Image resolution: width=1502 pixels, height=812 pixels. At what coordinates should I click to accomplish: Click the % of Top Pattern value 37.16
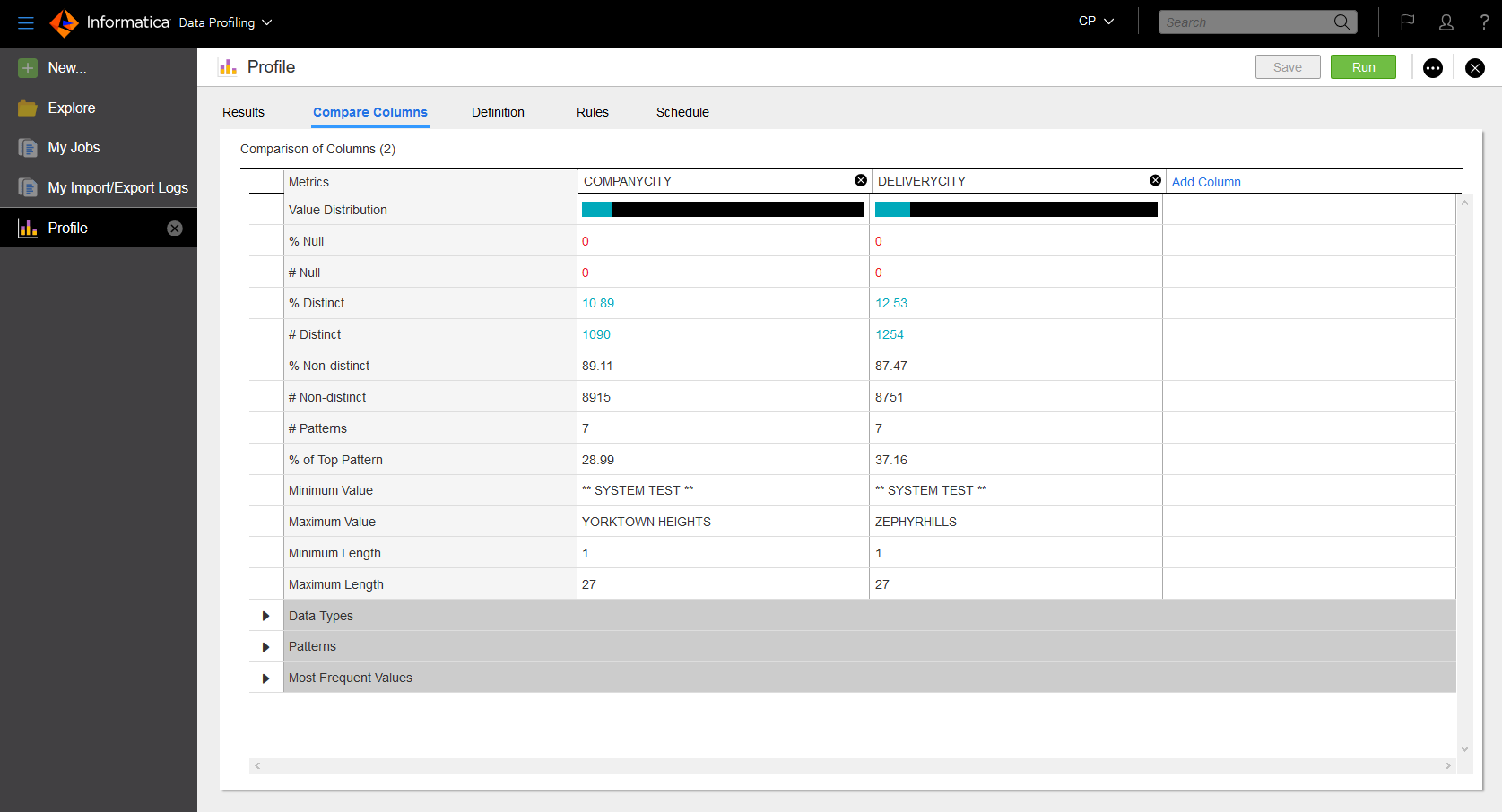891,460
